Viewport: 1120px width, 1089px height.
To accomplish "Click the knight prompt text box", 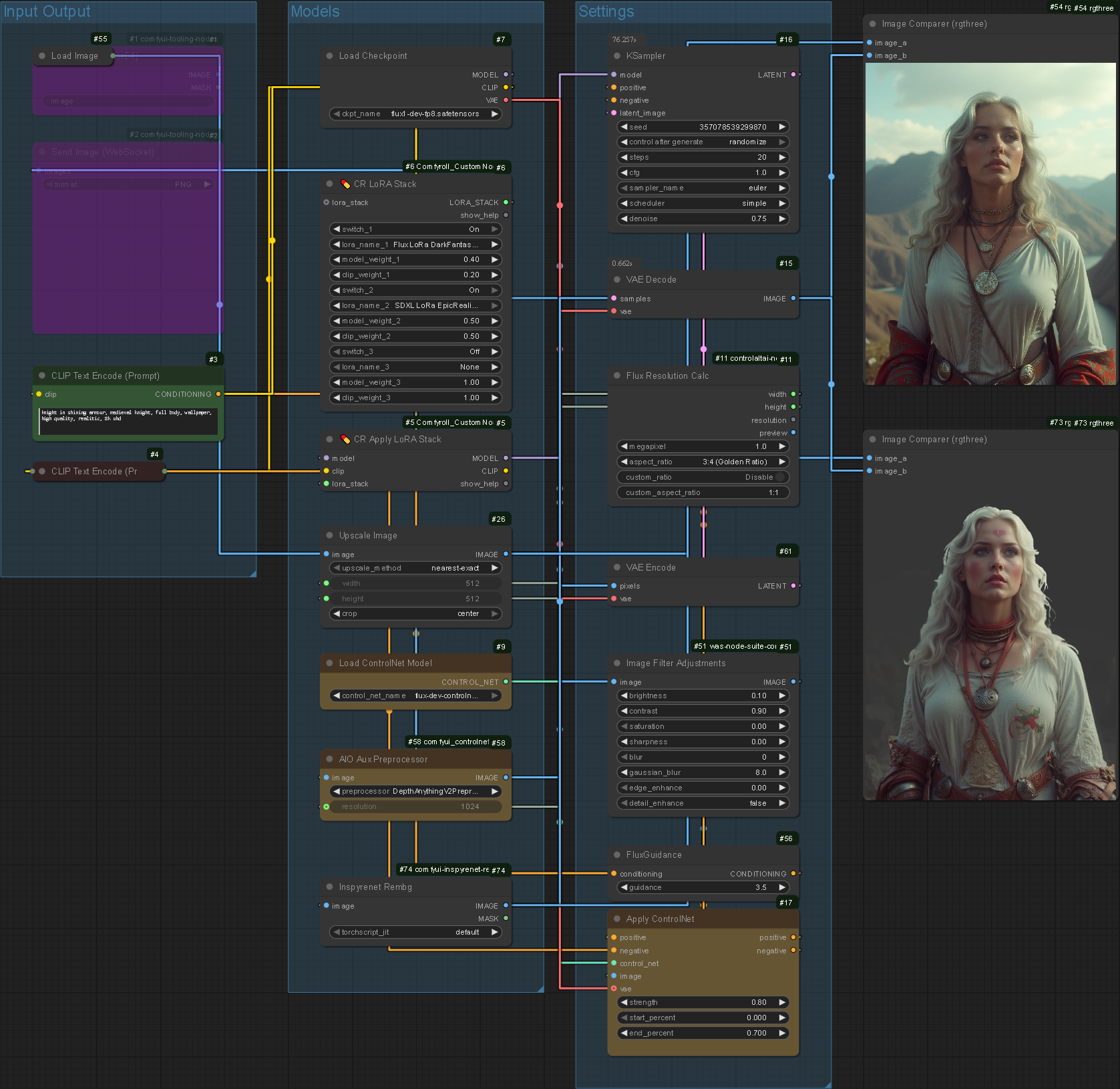I will point(128,421).
